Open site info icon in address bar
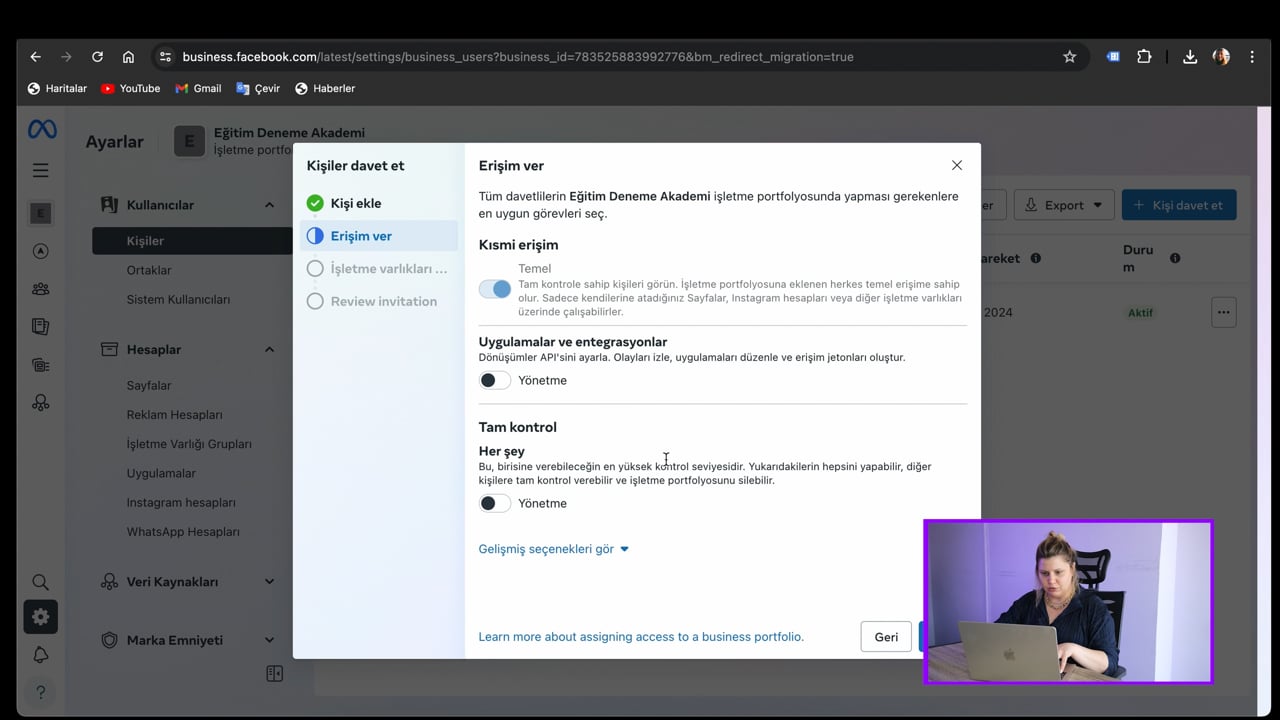1280x720 pixels. tap(166, 57)
